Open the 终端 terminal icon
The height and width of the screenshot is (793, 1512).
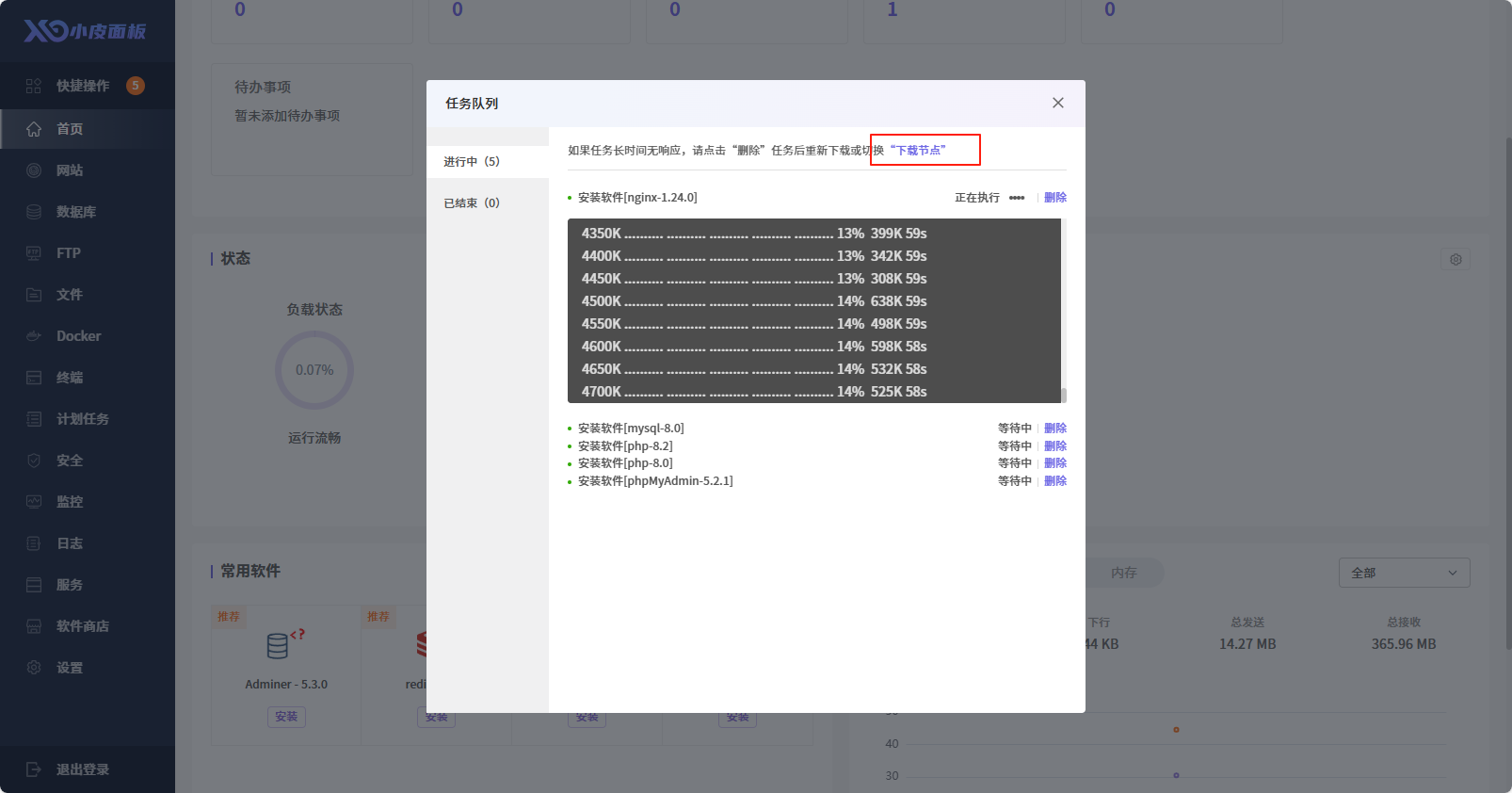[x=34, y=378]
